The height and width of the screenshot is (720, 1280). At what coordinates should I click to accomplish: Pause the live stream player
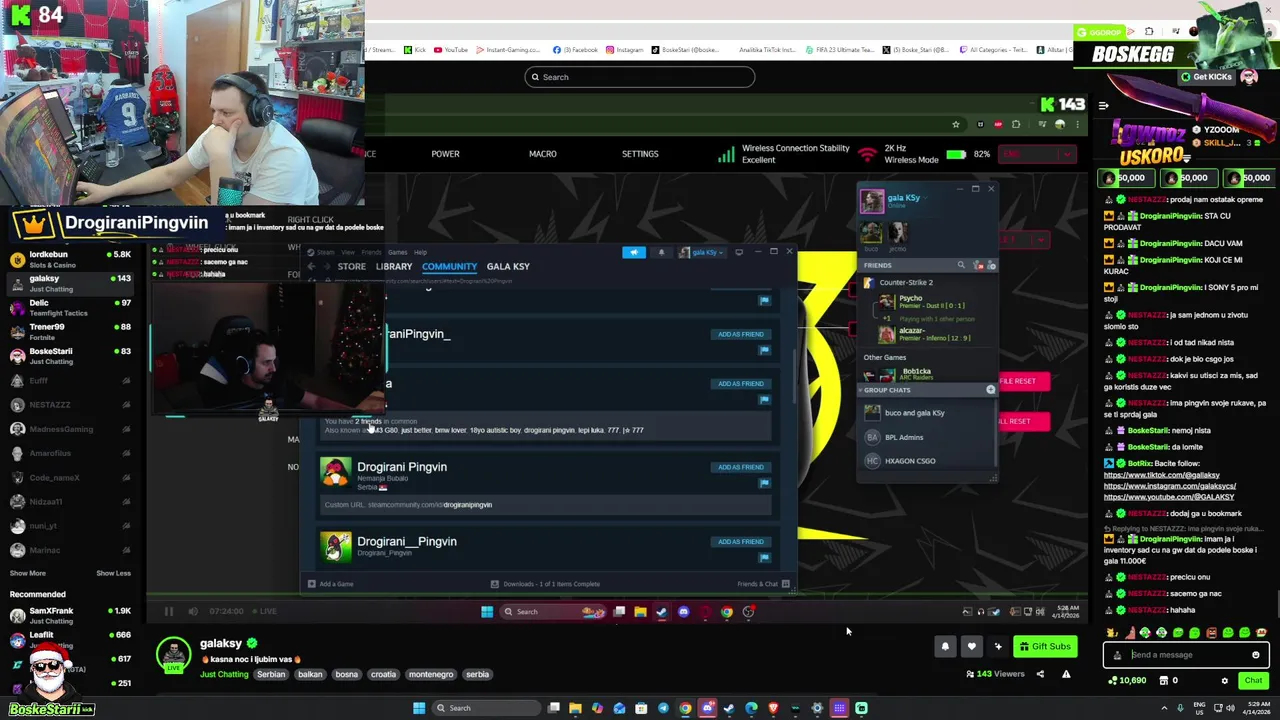(x=168, y=611)
